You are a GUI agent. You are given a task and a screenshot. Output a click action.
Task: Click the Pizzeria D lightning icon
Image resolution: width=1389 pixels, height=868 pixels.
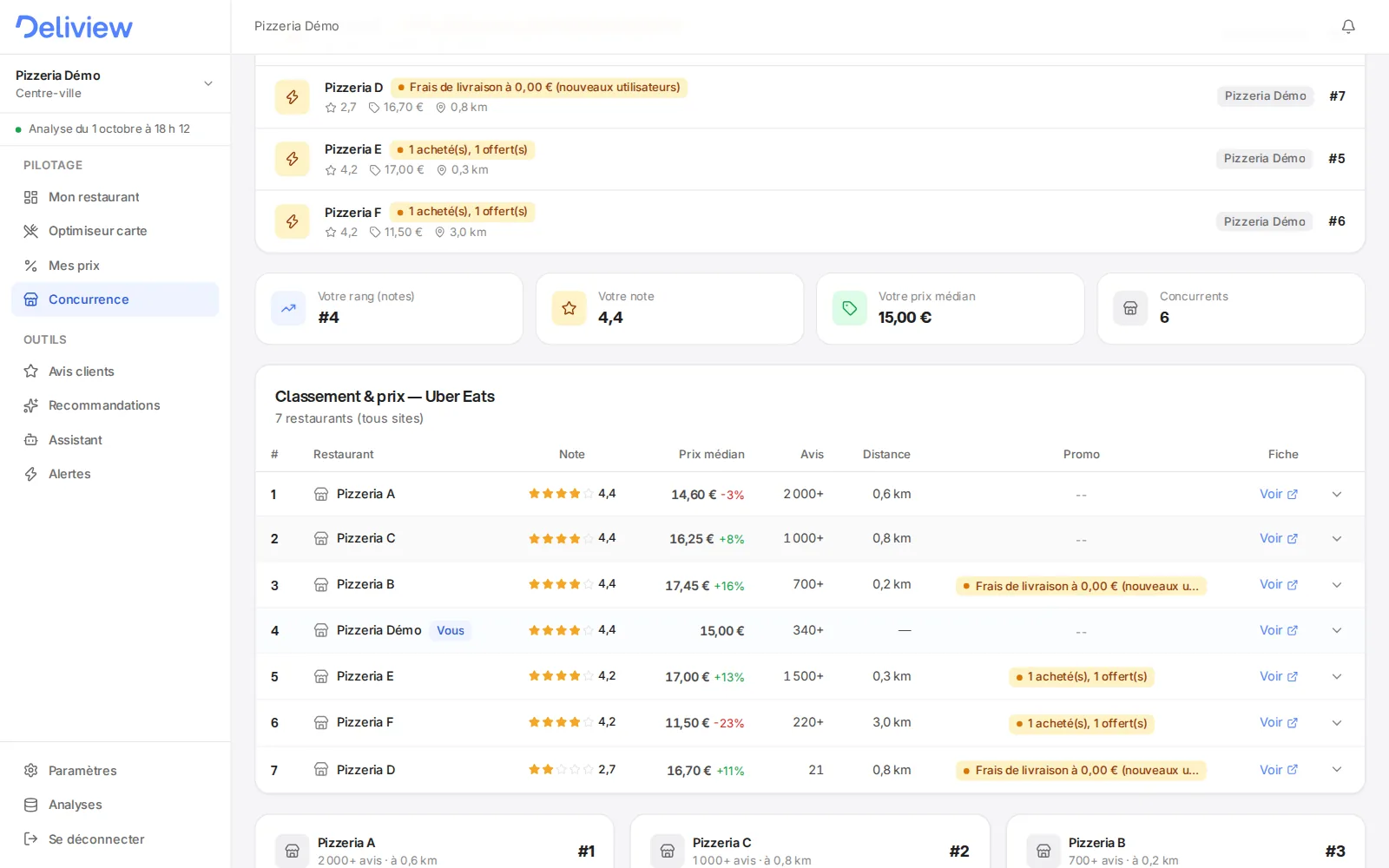(293, 97)
